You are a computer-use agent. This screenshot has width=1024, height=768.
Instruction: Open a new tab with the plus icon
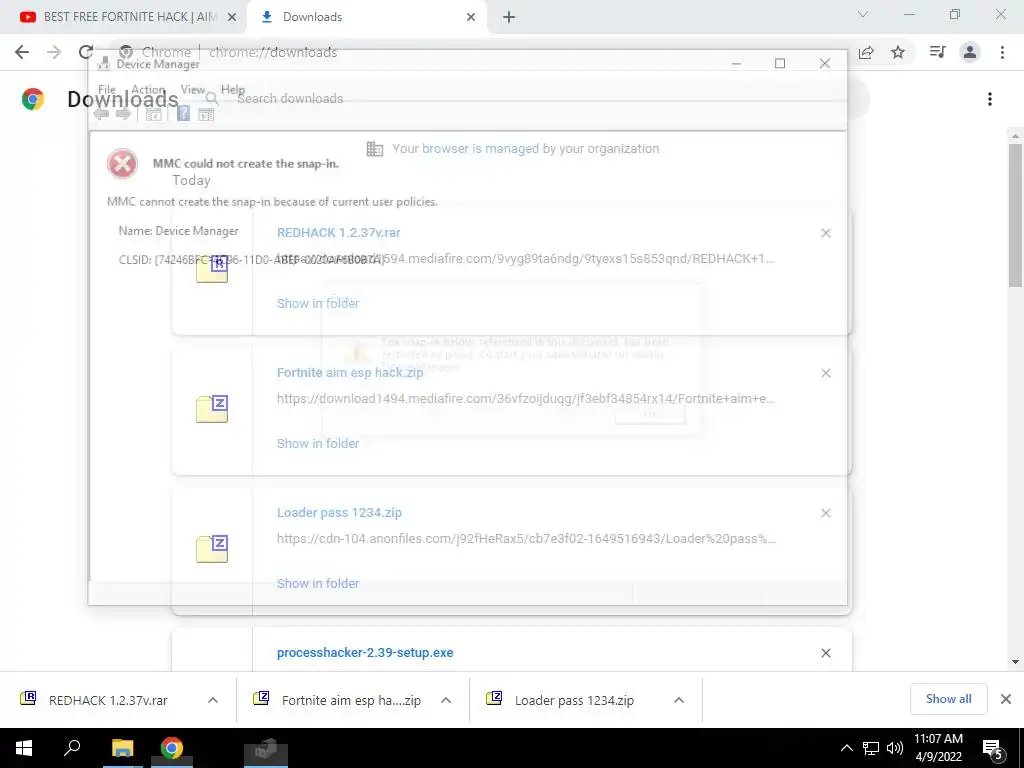click(509, 17)
